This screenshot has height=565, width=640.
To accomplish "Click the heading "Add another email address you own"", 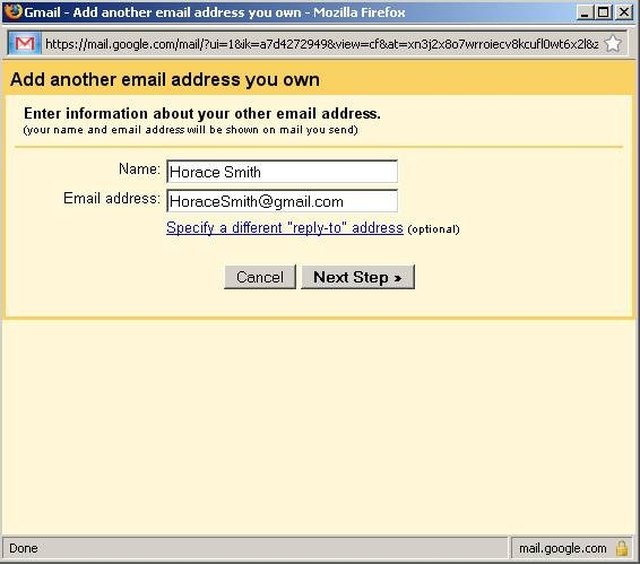I will pos(165,79).
